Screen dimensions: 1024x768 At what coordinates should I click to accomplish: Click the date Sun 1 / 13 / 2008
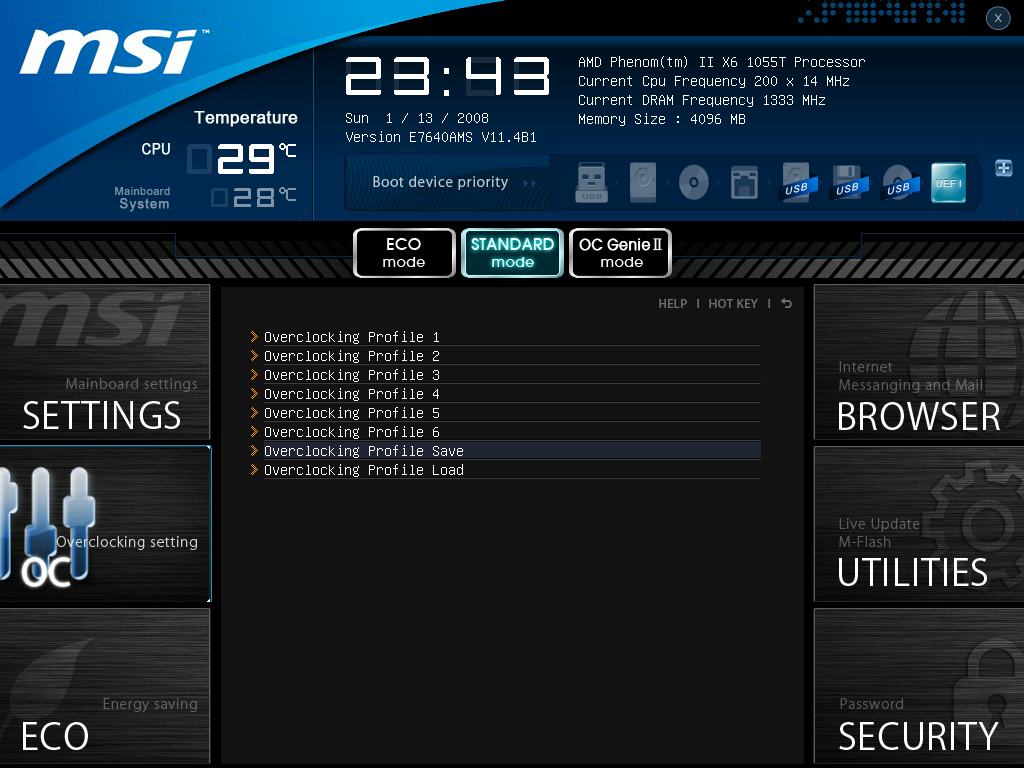click(x=417, y=118)
